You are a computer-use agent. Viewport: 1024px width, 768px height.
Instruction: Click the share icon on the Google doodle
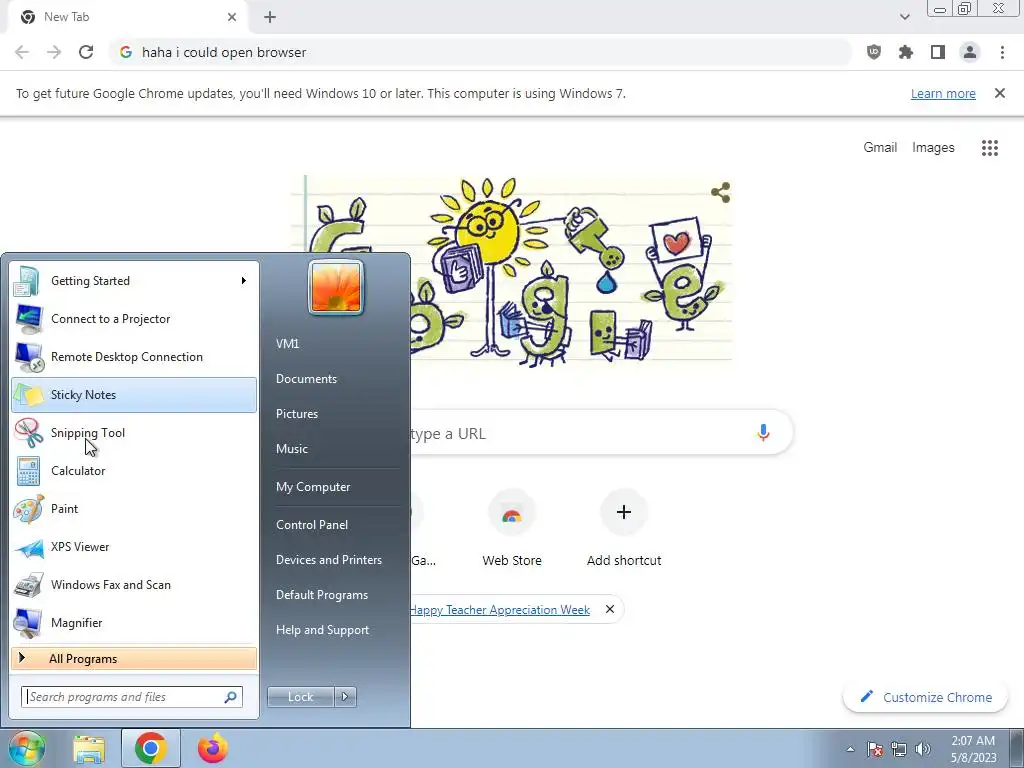(x=720, y=193)
